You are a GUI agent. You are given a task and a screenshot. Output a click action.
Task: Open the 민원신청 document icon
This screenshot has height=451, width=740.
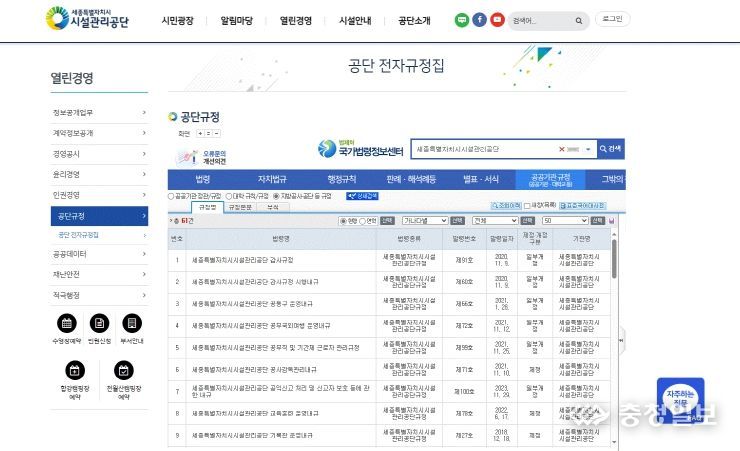99,323
